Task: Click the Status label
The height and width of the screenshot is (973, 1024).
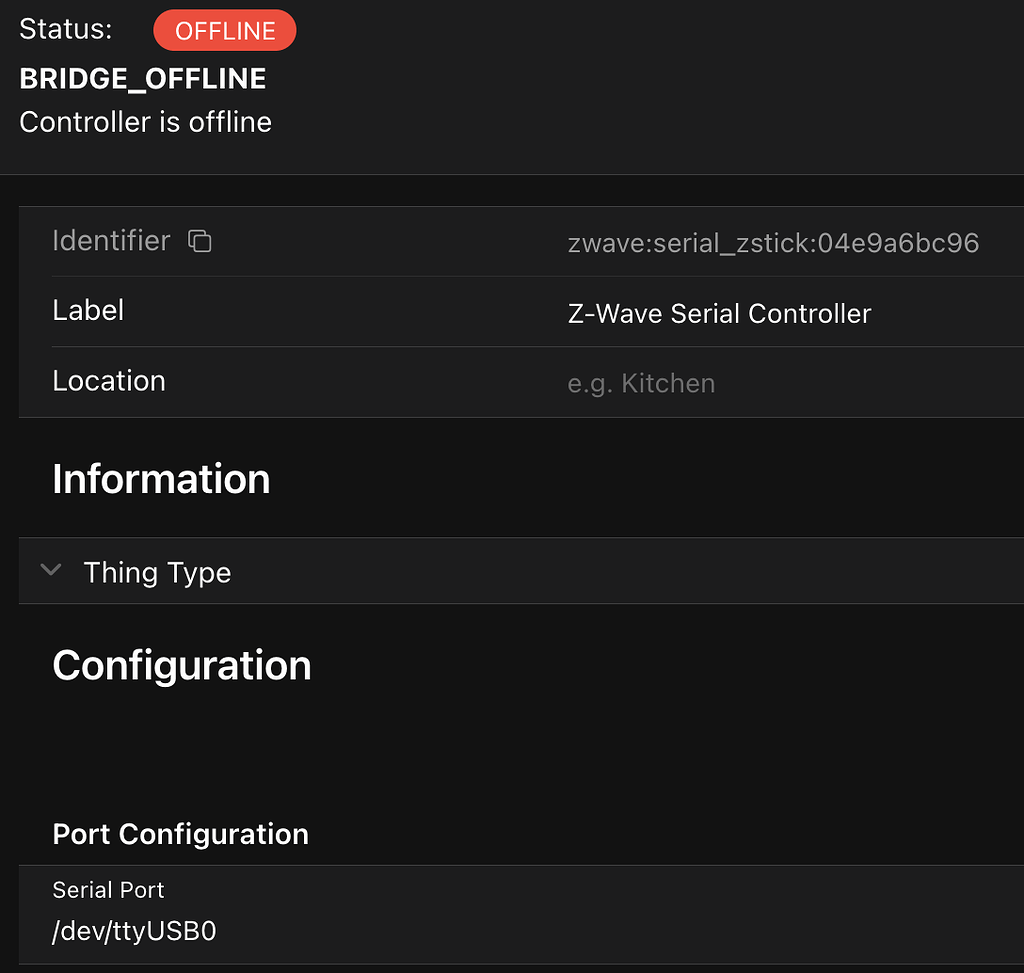Action: click(x=64, y=29)
